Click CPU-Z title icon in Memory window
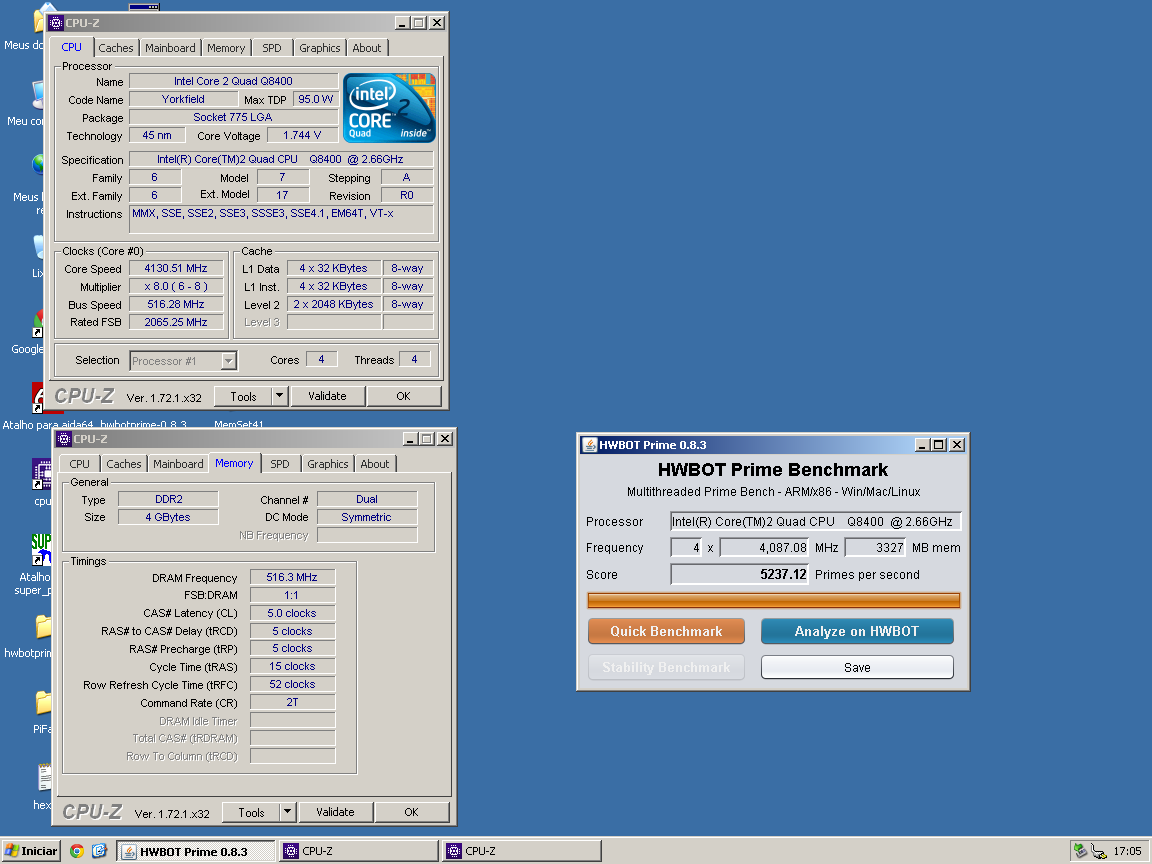Screen dimensions: 1152x864 64,439
